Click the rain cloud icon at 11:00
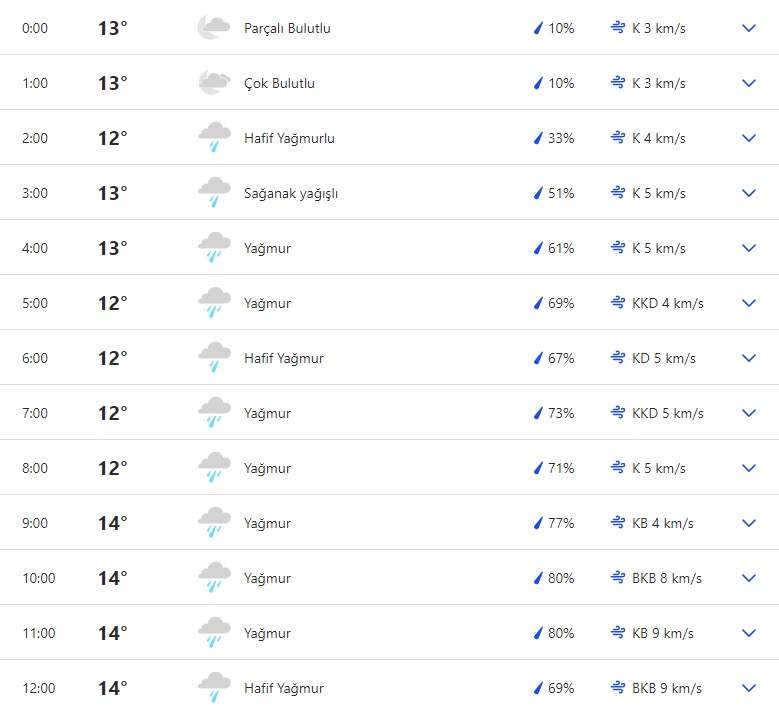 click(214, 633)
